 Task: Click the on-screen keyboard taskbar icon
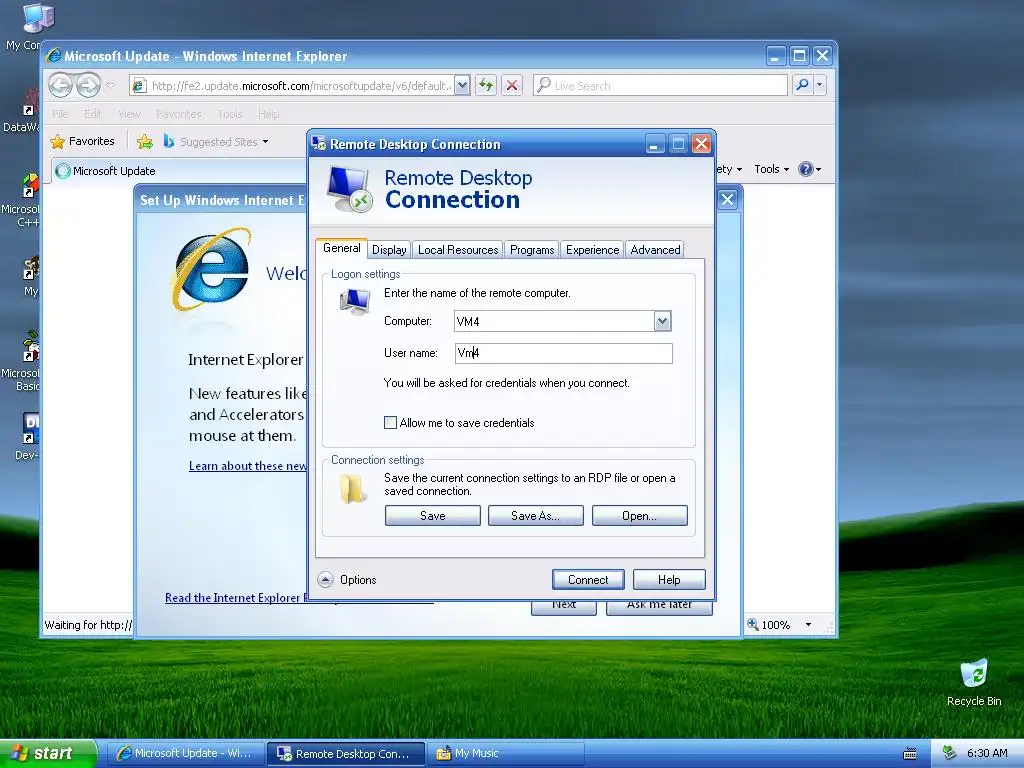click(909, 754)
